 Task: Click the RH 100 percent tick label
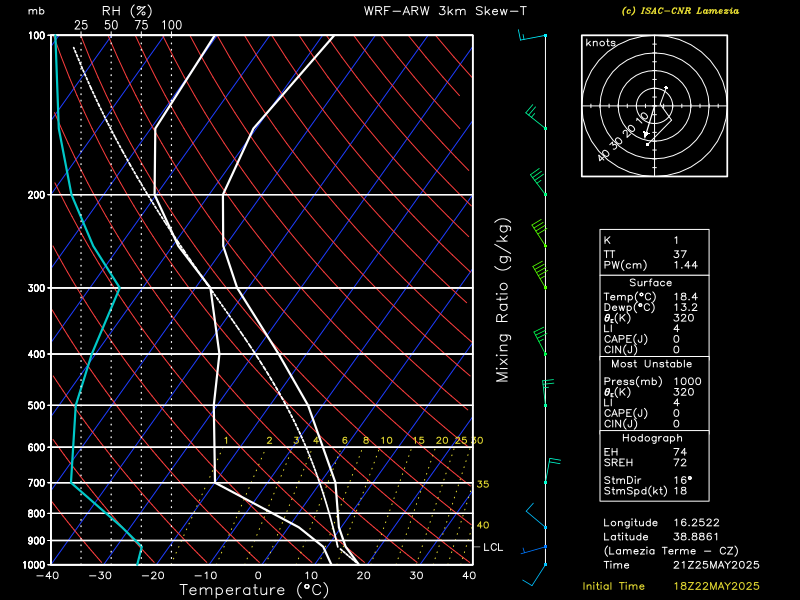(171, 24)
